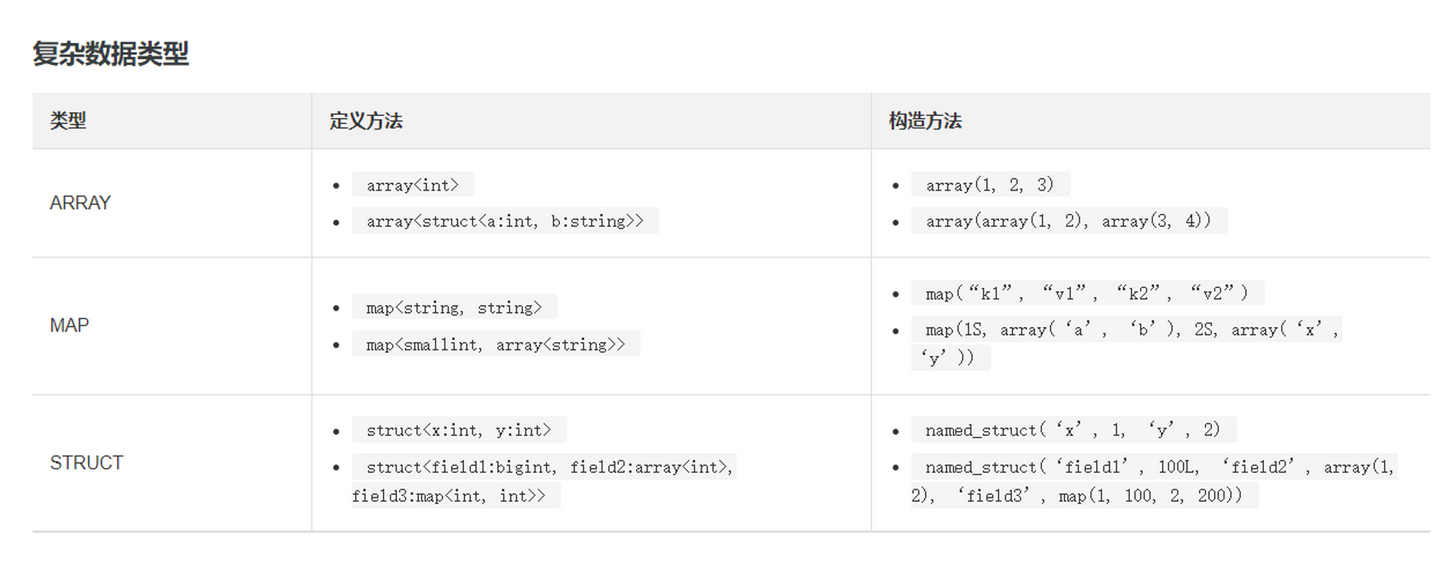Screen dimensions: 1440x564
Task: Click the array<int> code snippet
Action: click(x=412, y=185)
